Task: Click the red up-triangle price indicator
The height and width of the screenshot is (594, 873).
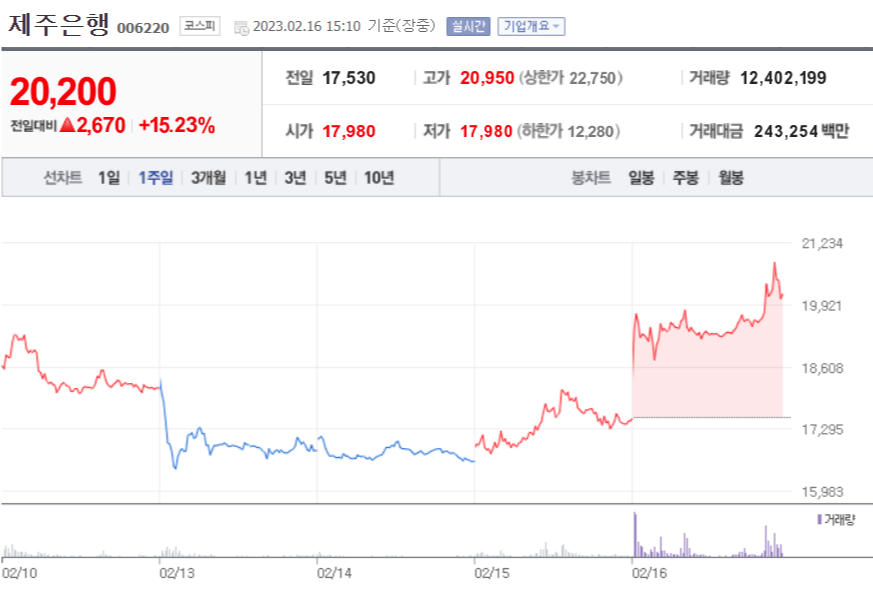Action: click(67, 125)
